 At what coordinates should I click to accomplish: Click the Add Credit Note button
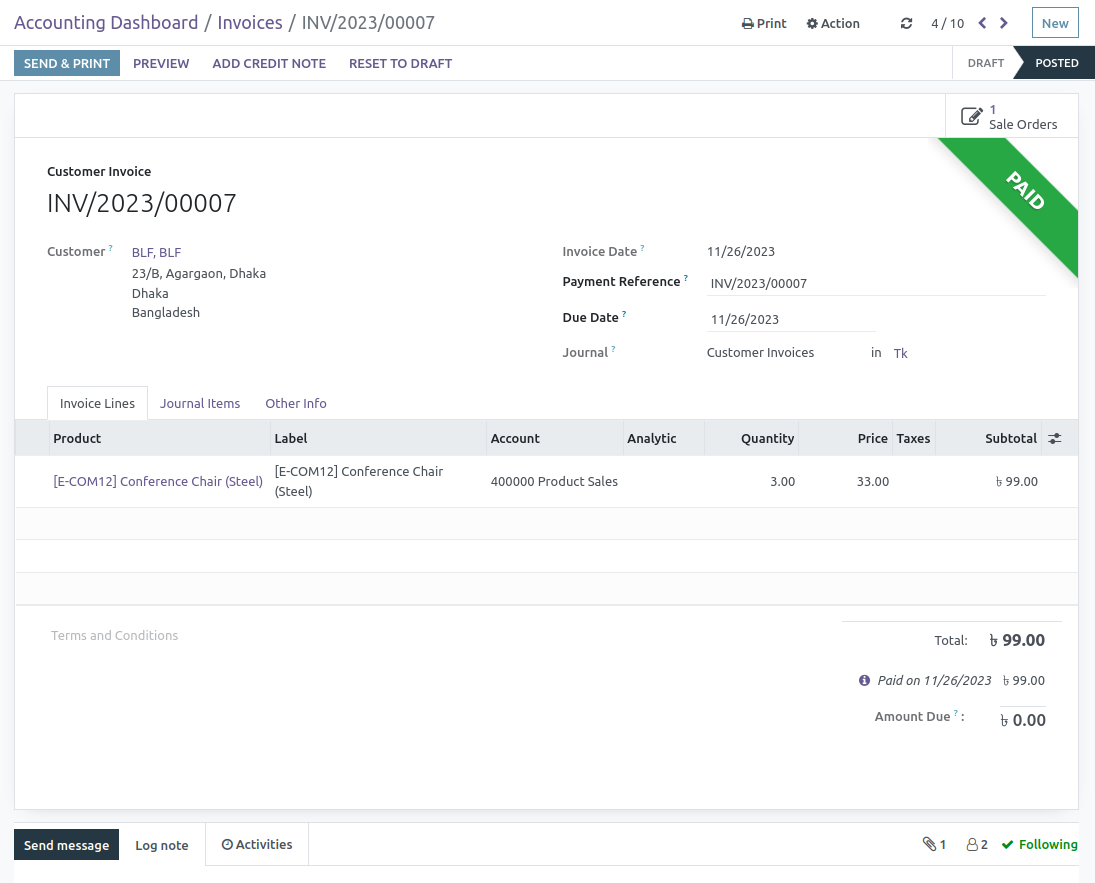pyautogui.click(x=268, y=63)
